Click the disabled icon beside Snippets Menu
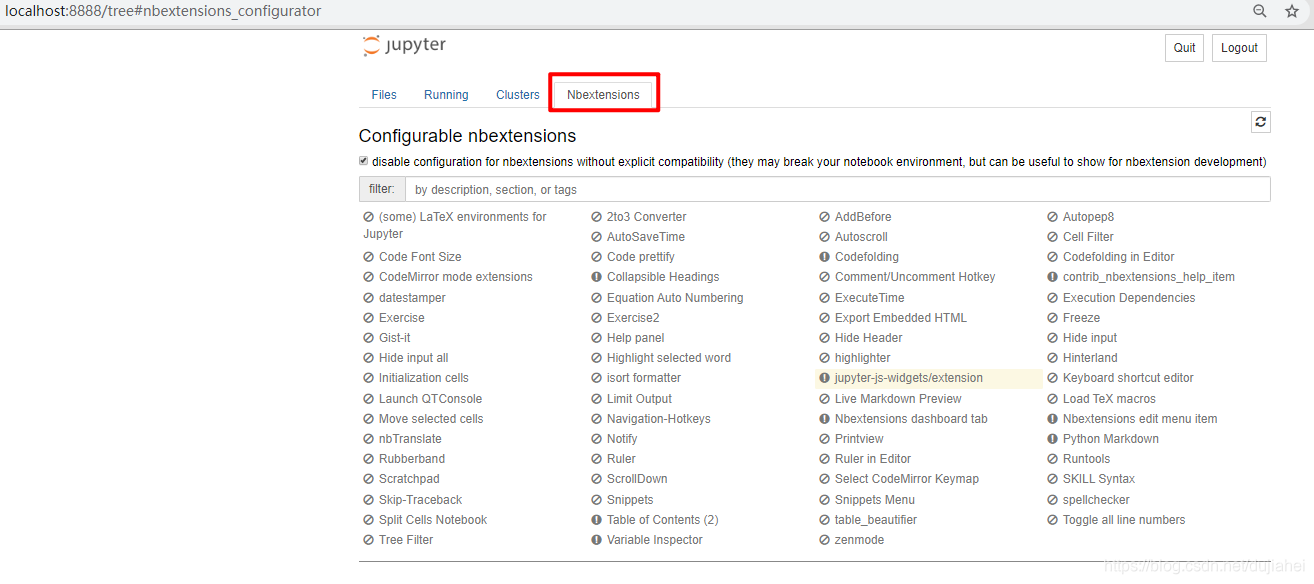This screenshot has height=584, width=1314. [825, 500]
